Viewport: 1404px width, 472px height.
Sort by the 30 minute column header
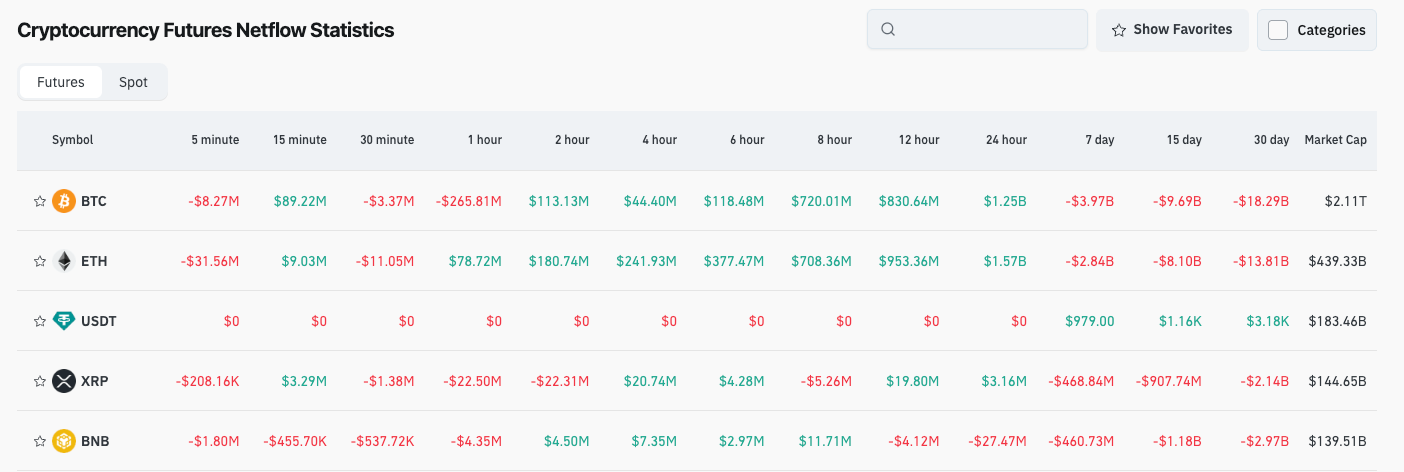coord(387,140)
